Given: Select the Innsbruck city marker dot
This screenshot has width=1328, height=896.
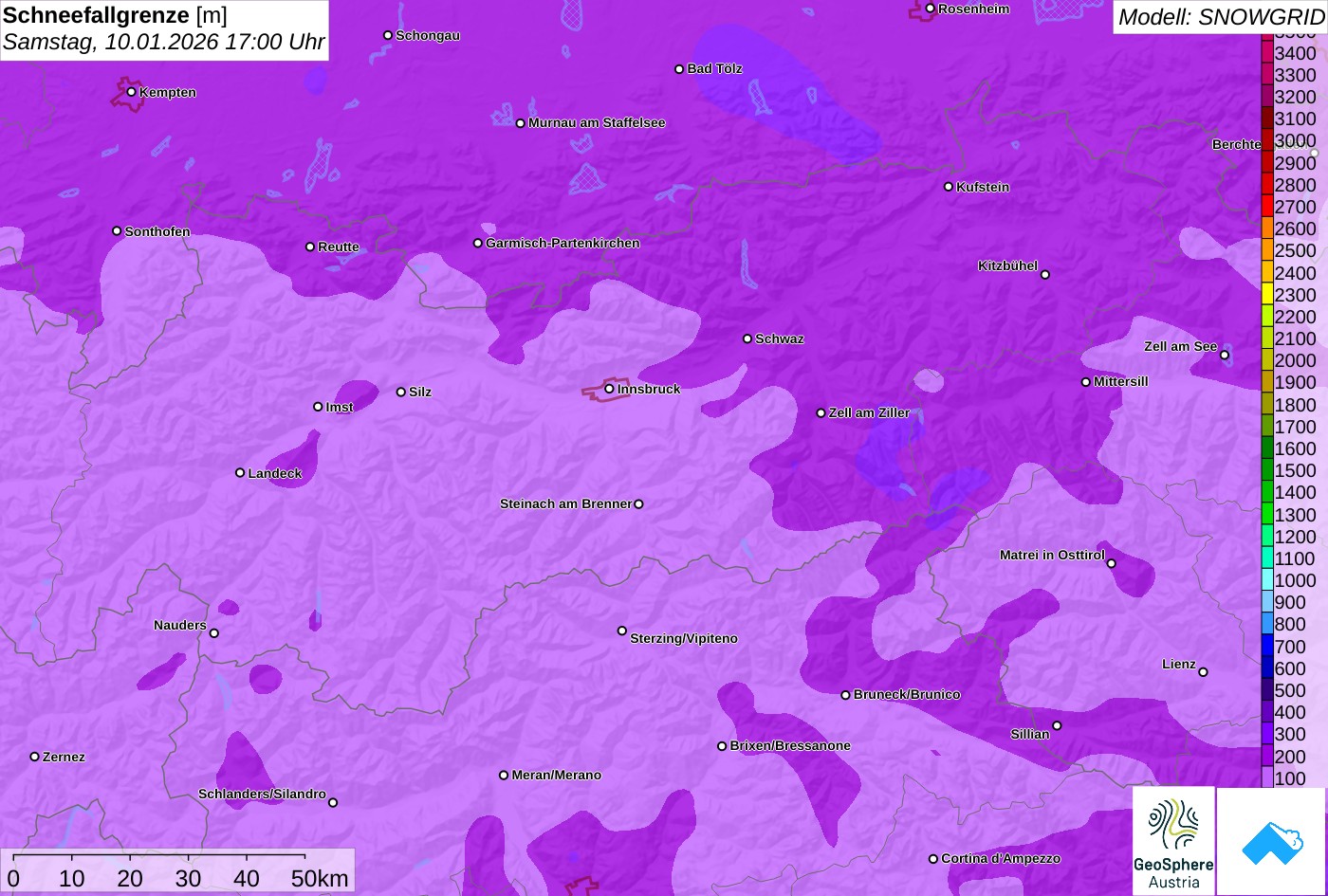Looking at the screenshot, I should coord(609,389).
